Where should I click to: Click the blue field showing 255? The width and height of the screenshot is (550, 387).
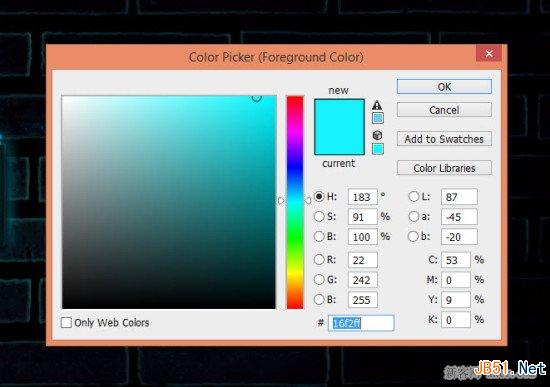point(363,300)
